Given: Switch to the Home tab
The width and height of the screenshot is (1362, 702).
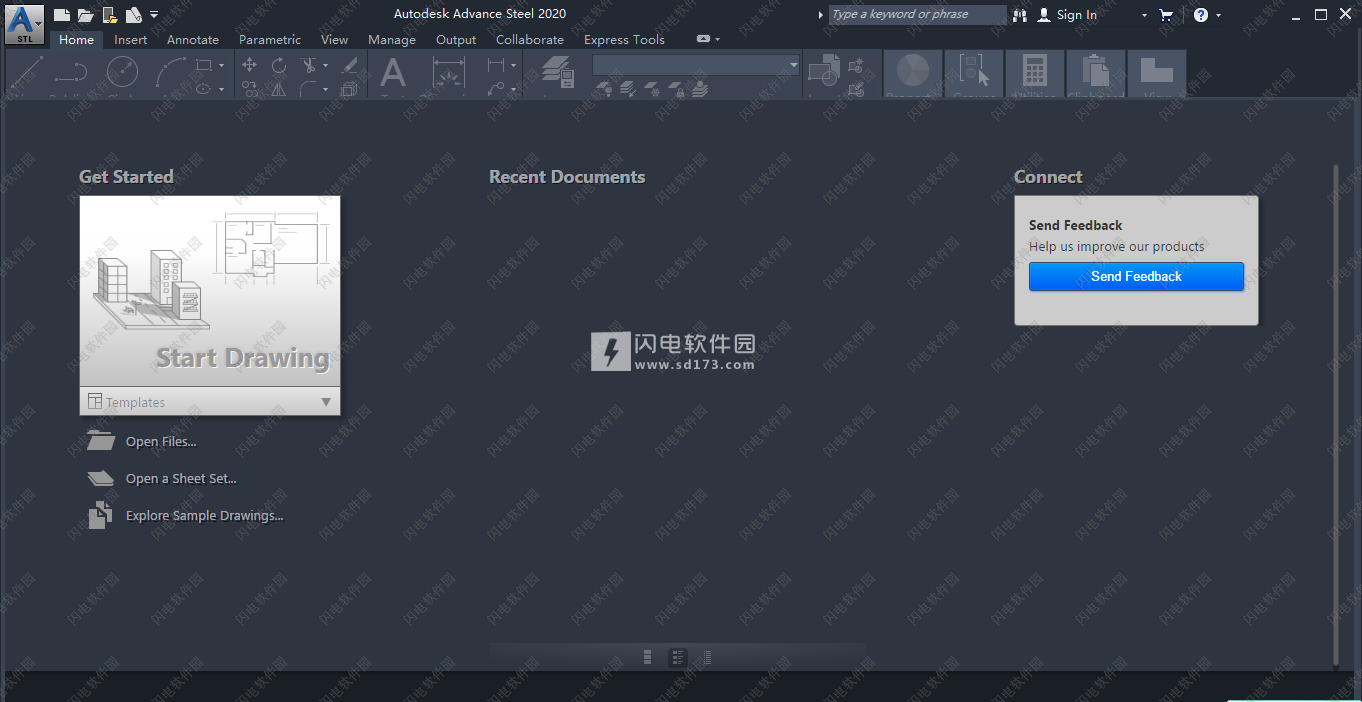Looking at the screenshot, I should click(x=76, y=40).
